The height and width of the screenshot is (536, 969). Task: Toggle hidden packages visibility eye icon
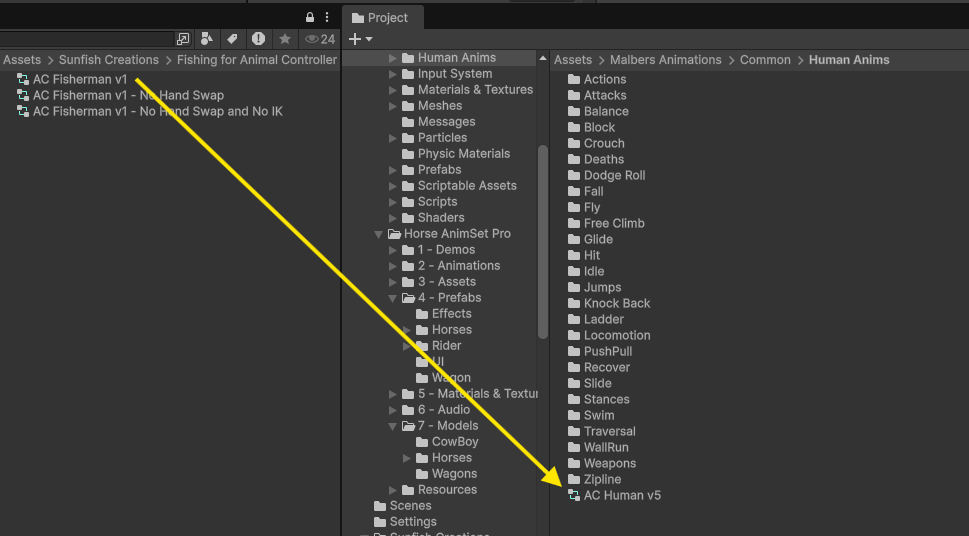(320, 39)
